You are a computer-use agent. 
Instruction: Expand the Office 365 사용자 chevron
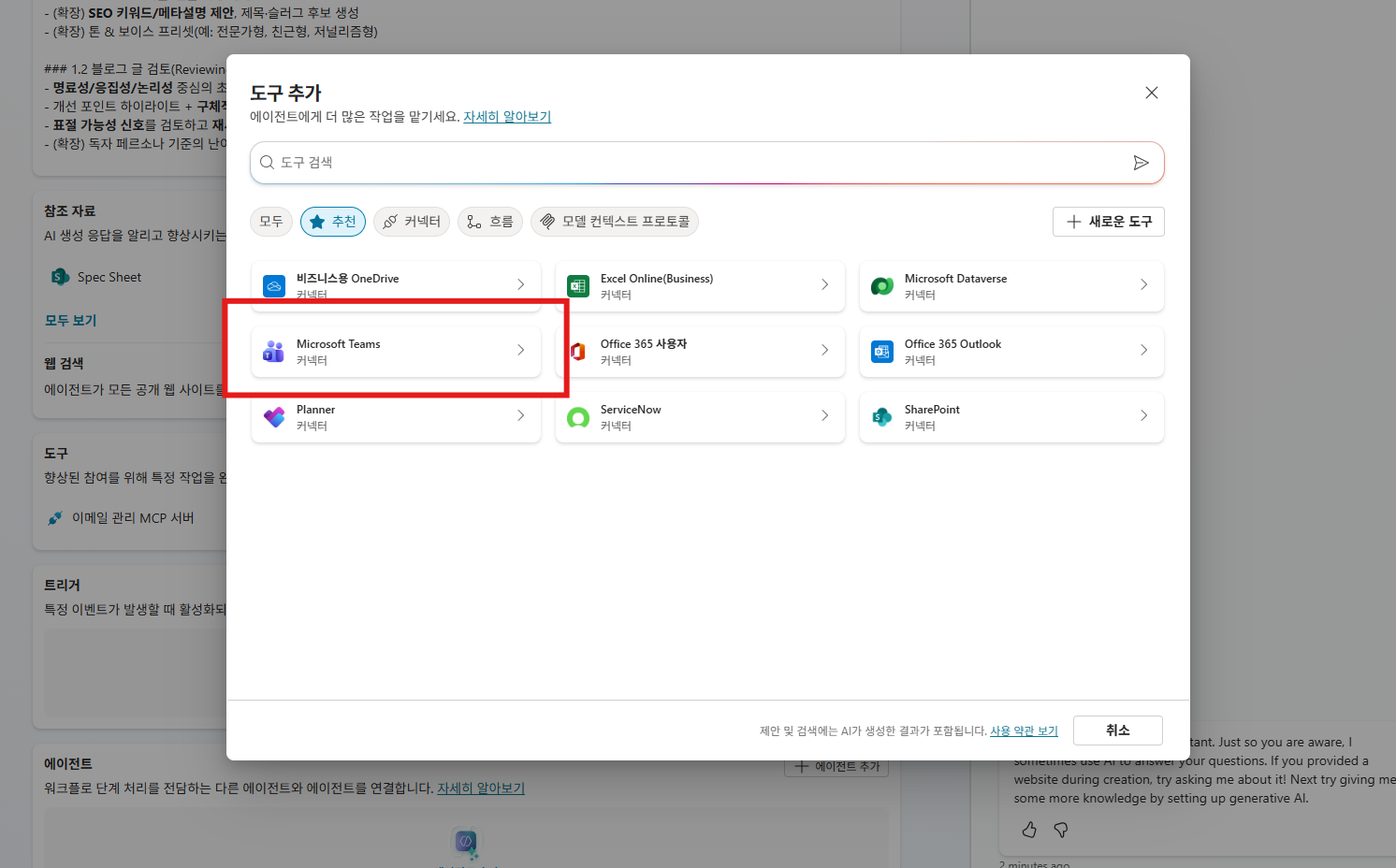[824, 350]
